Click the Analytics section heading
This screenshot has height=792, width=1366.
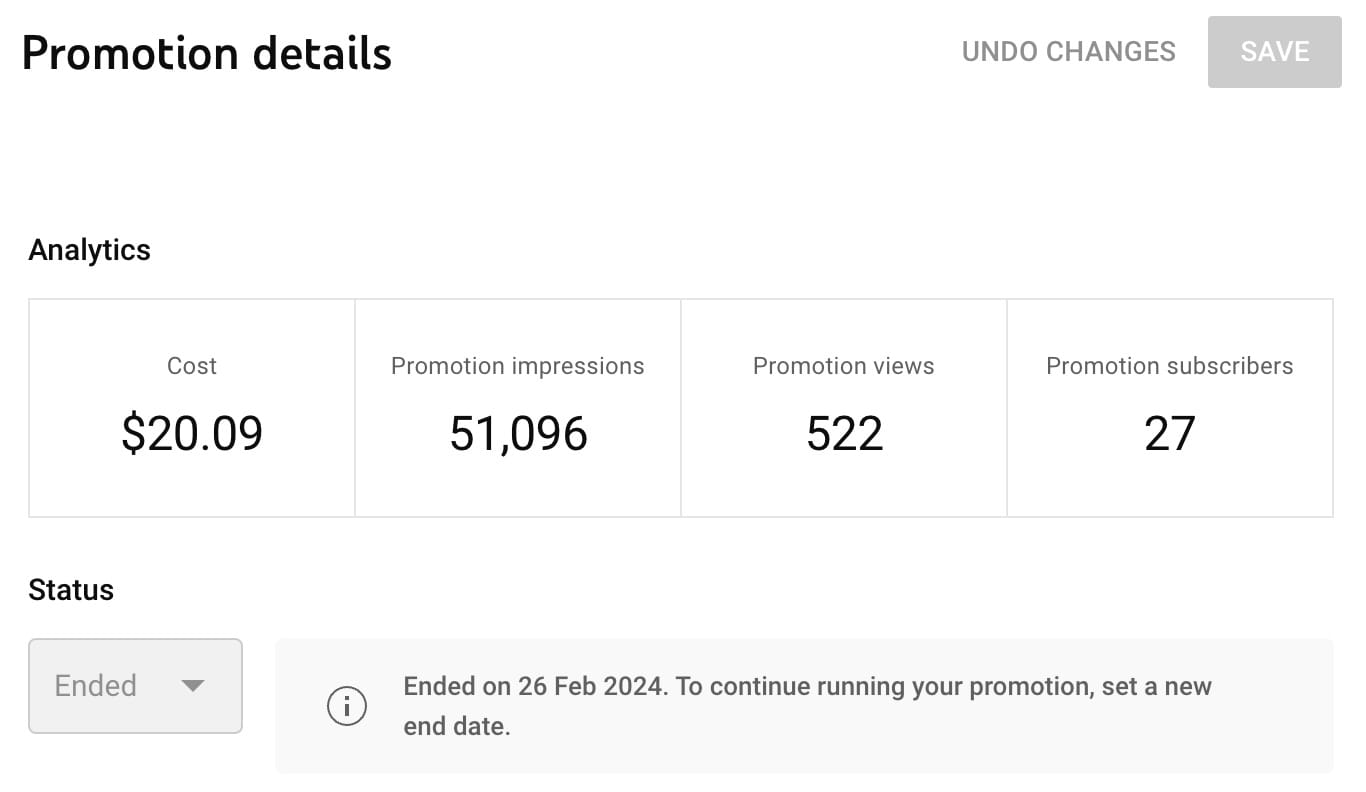coord(89,249)
